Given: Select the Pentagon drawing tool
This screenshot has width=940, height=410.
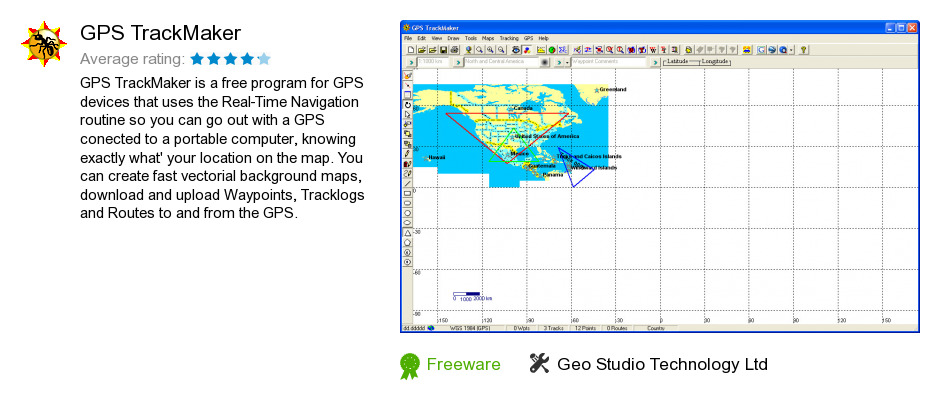Looking at the screenshot, I should tap(408, 242).
